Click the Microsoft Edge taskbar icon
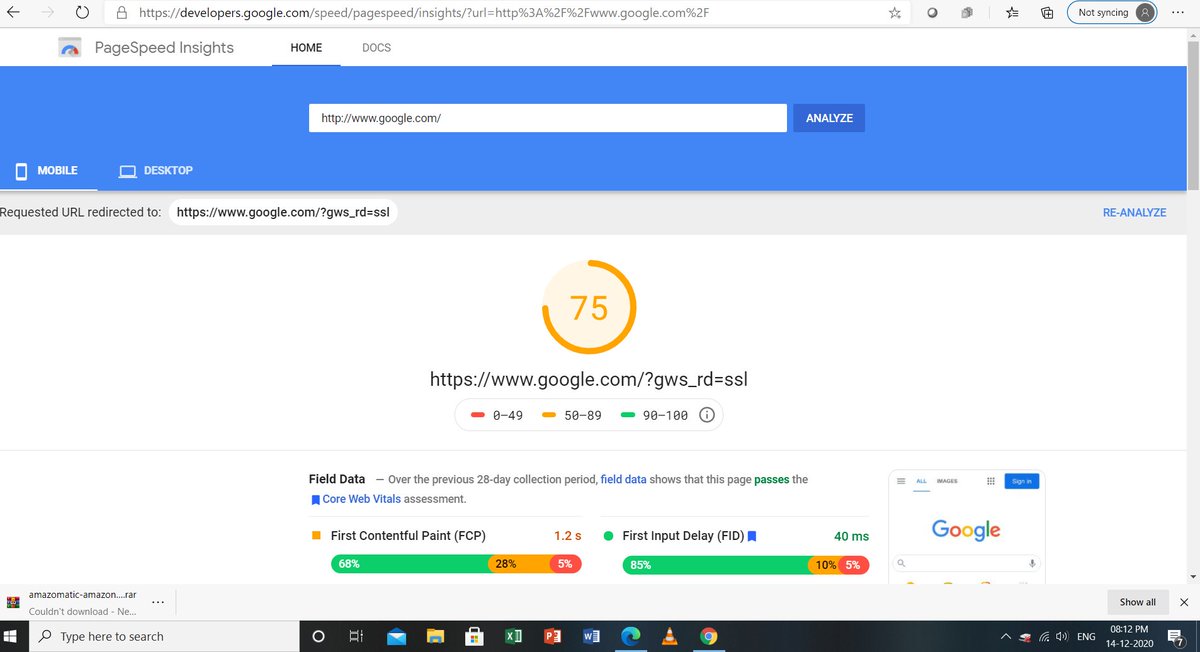The image size is (1200, 652). tap(631, 636)
